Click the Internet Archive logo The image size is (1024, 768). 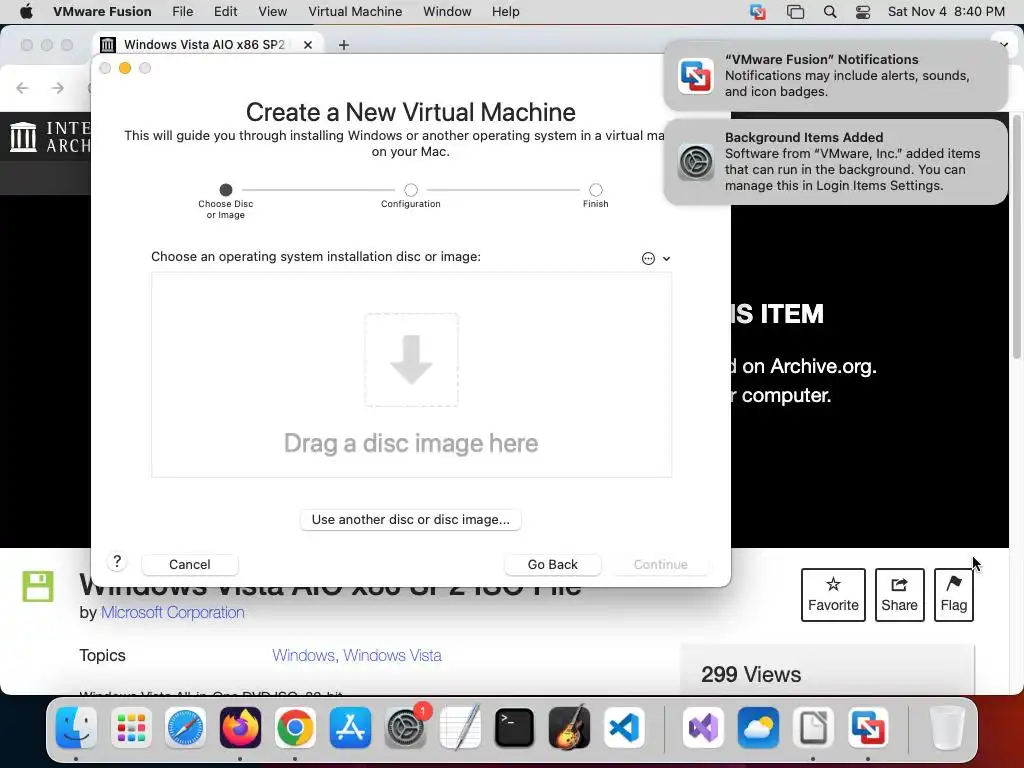click(x=51, y=137)
